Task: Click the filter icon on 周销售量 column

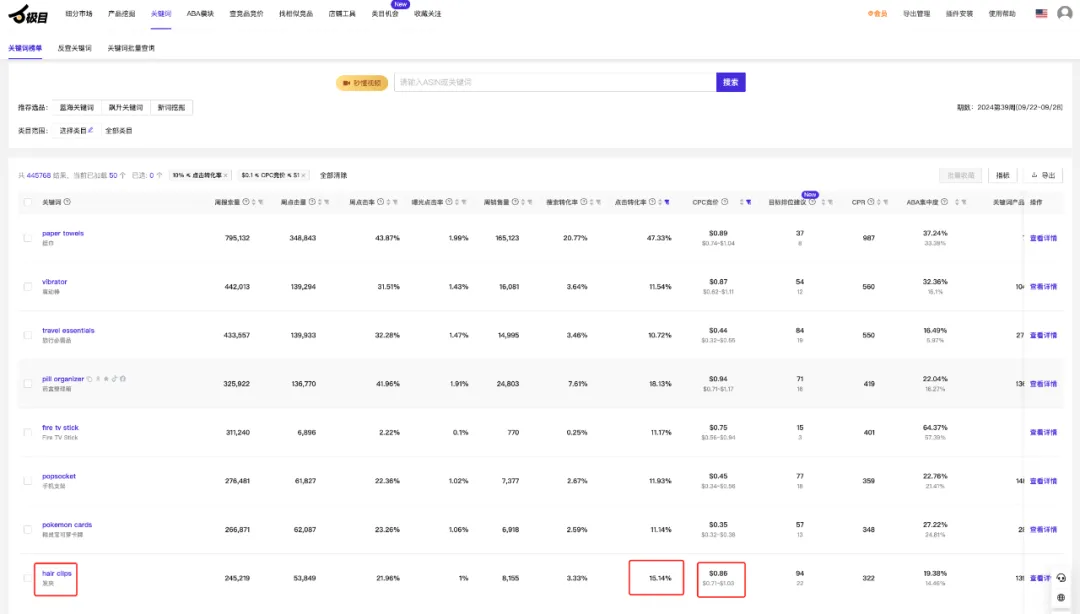Action: (530, 203)
